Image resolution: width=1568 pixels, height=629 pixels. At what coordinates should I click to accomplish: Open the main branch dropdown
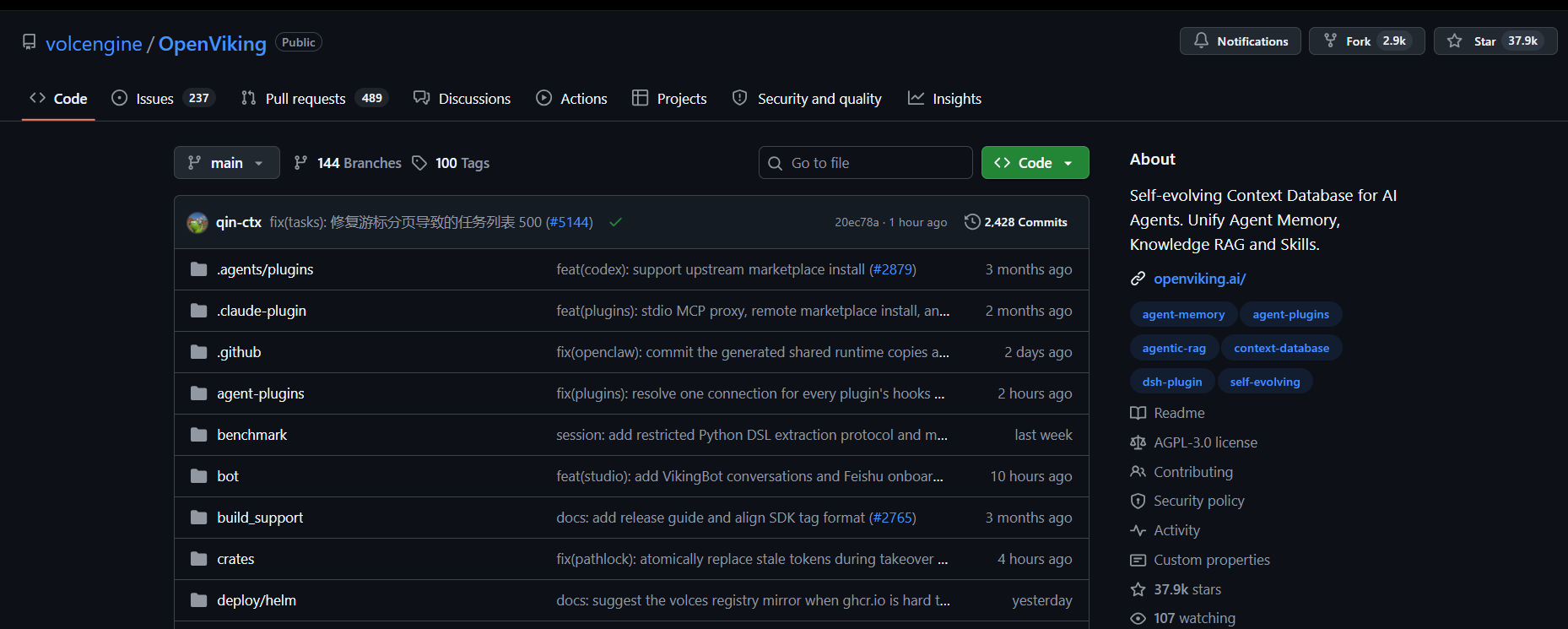click(226, 163)
